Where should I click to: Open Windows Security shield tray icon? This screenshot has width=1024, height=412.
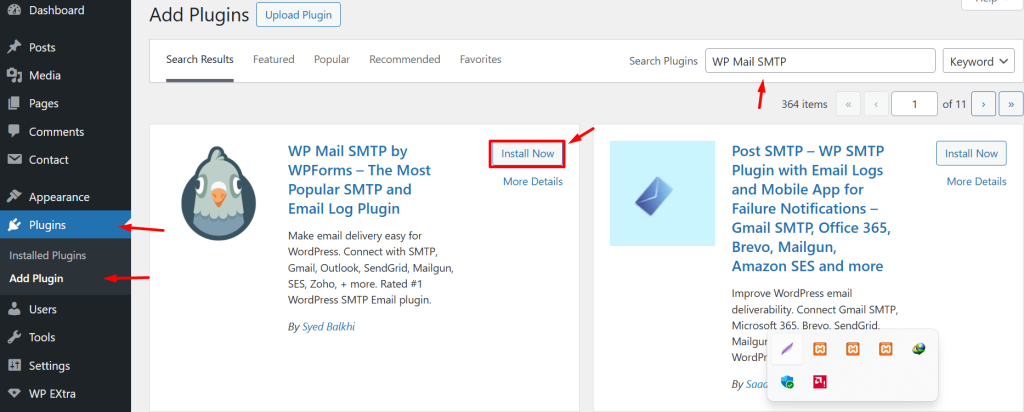coord(787,382)
